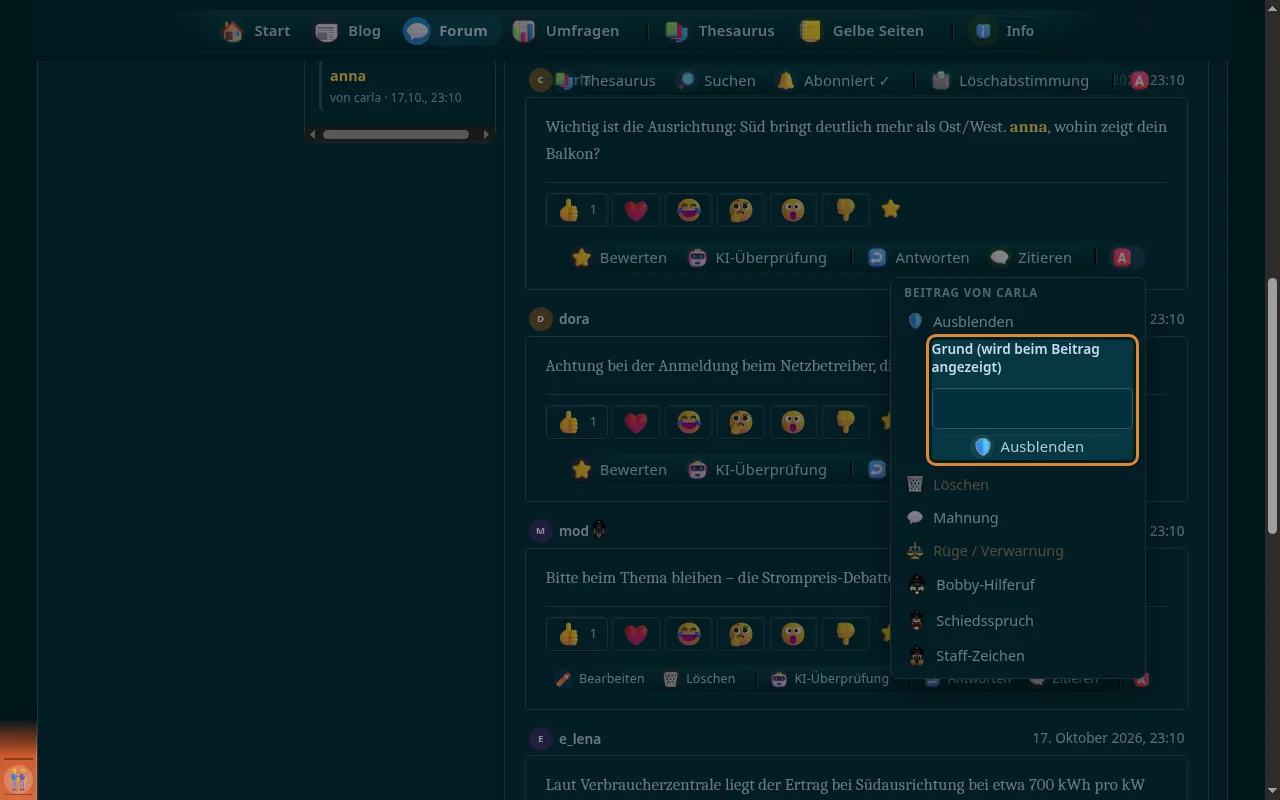Run KI-Überprüfung on carla's post
The height and width of the screenshot is (800, 1280).
click(x=758, y=258)
